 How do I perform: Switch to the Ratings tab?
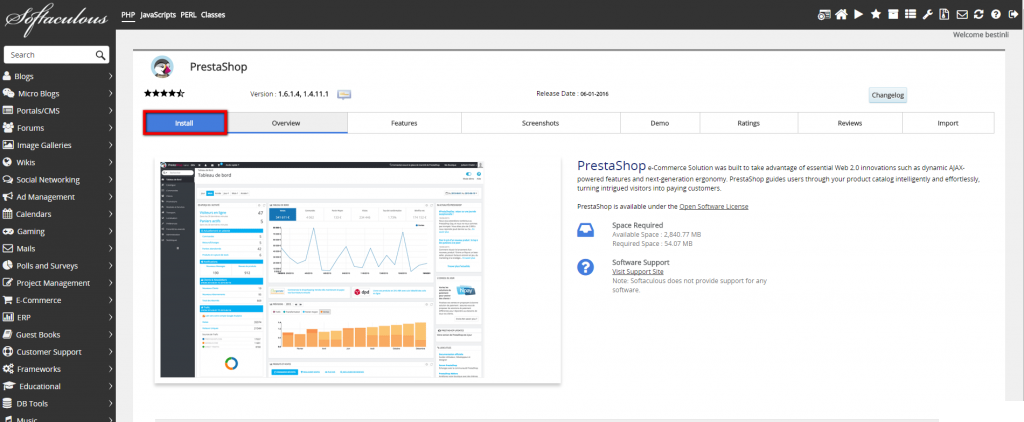pos(748,123)
